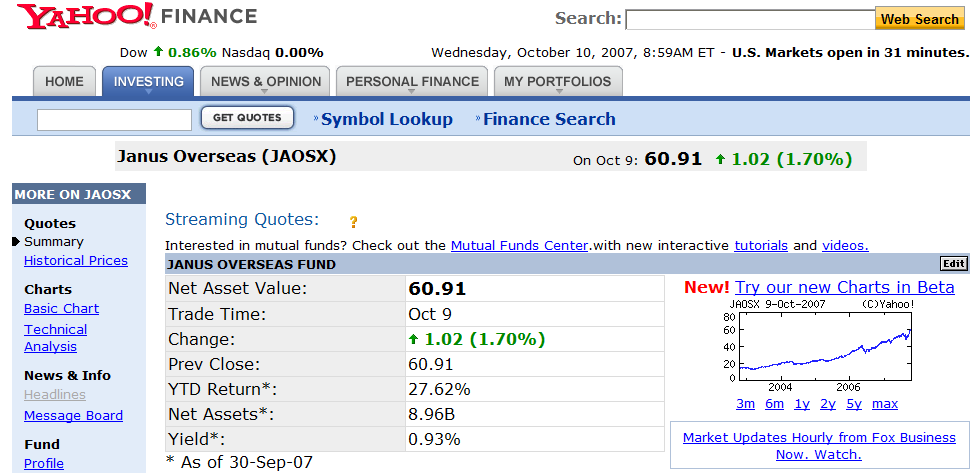The height and width of the screenshot is (473, 978).
Task: Open the Basic Chart link
Action: coord(61,309)
